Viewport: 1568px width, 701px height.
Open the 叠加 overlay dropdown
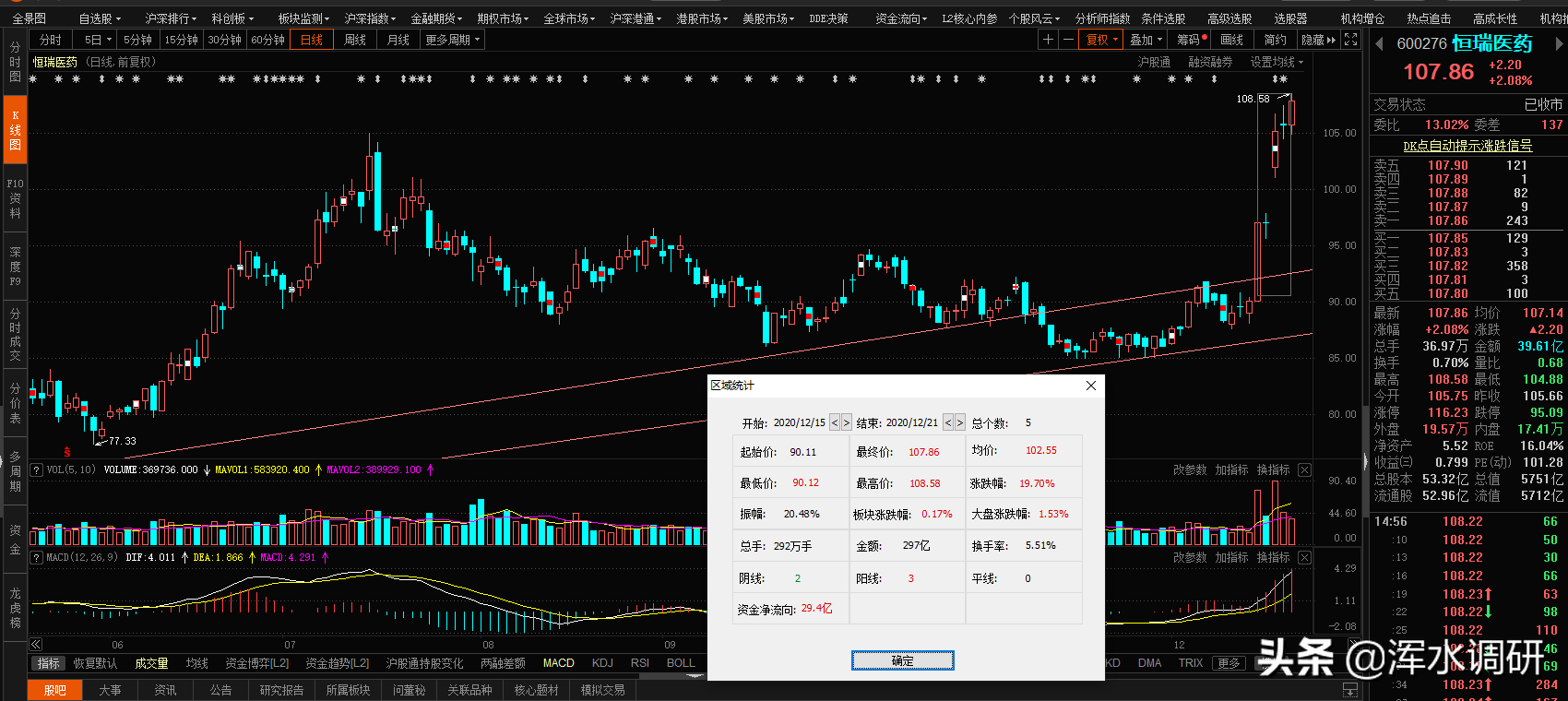tap(1146, 40)
